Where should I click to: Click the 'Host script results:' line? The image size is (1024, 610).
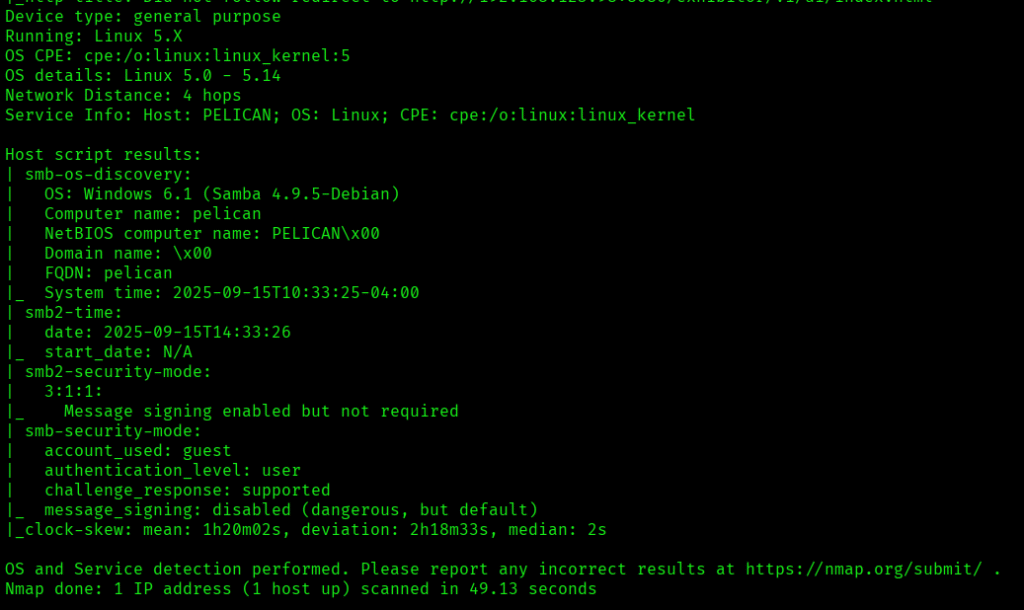tap(103, 155)
